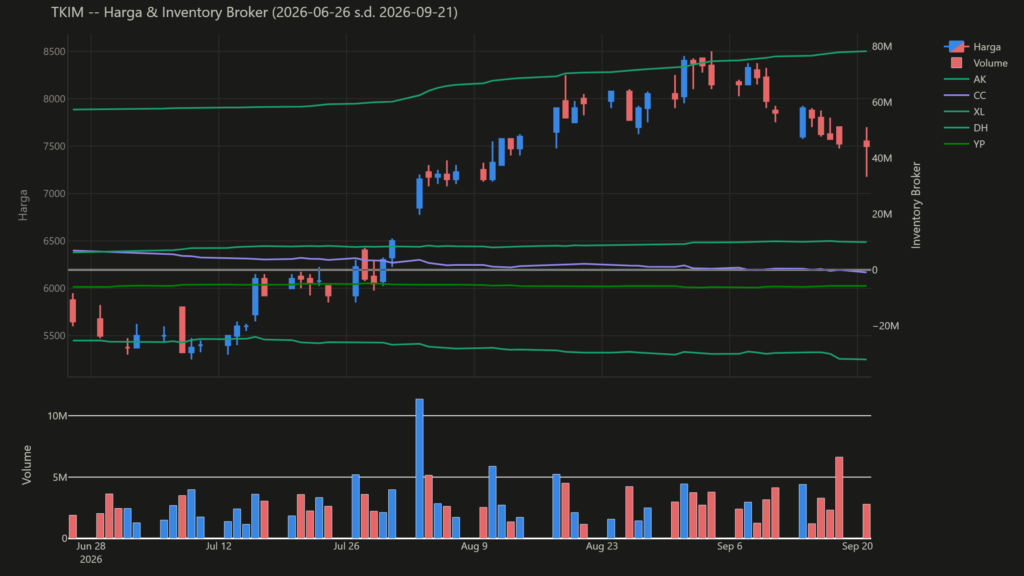Hide the DH broker legend entry

(x=966, y=128)
